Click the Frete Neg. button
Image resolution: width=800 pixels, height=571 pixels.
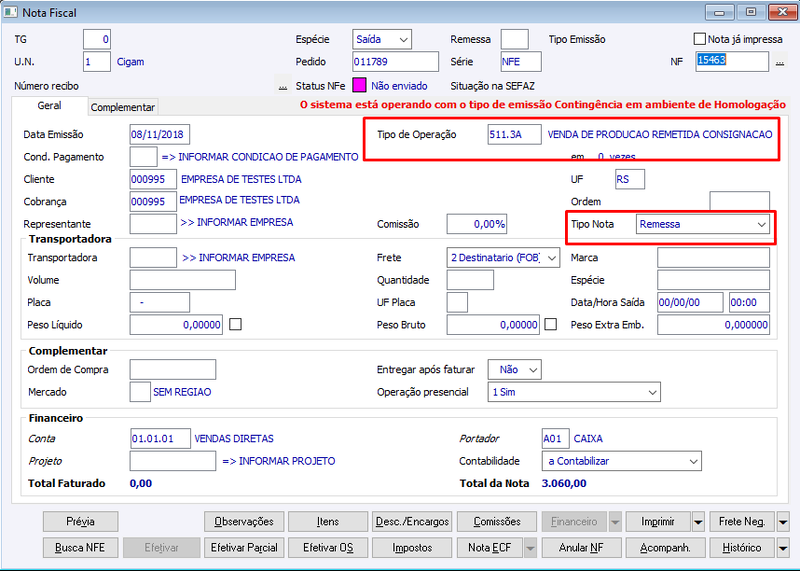[x=742, y=522]
